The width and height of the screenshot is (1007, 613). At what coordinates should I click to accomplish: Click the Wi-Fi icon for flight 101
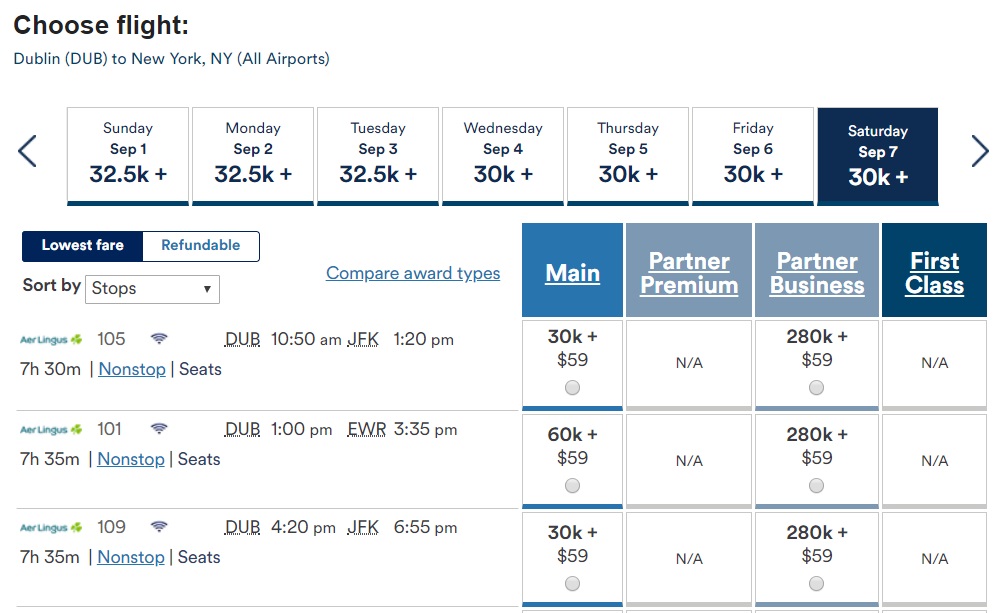(158, 429)
